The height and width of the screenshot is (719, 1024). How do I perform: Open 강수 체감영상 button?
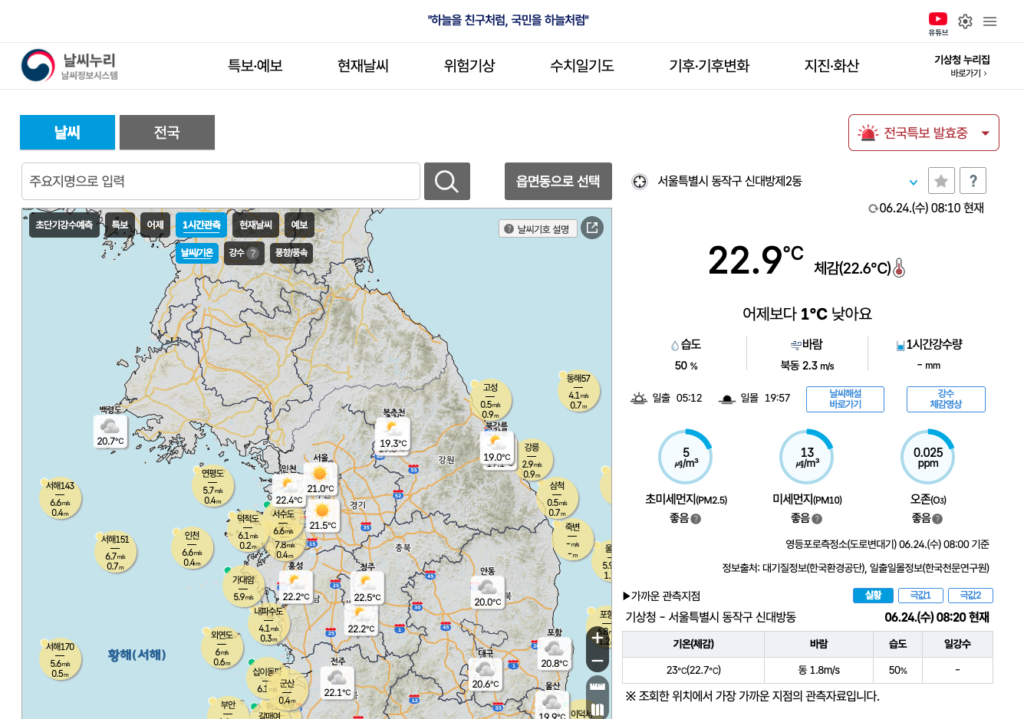(946, 399)
